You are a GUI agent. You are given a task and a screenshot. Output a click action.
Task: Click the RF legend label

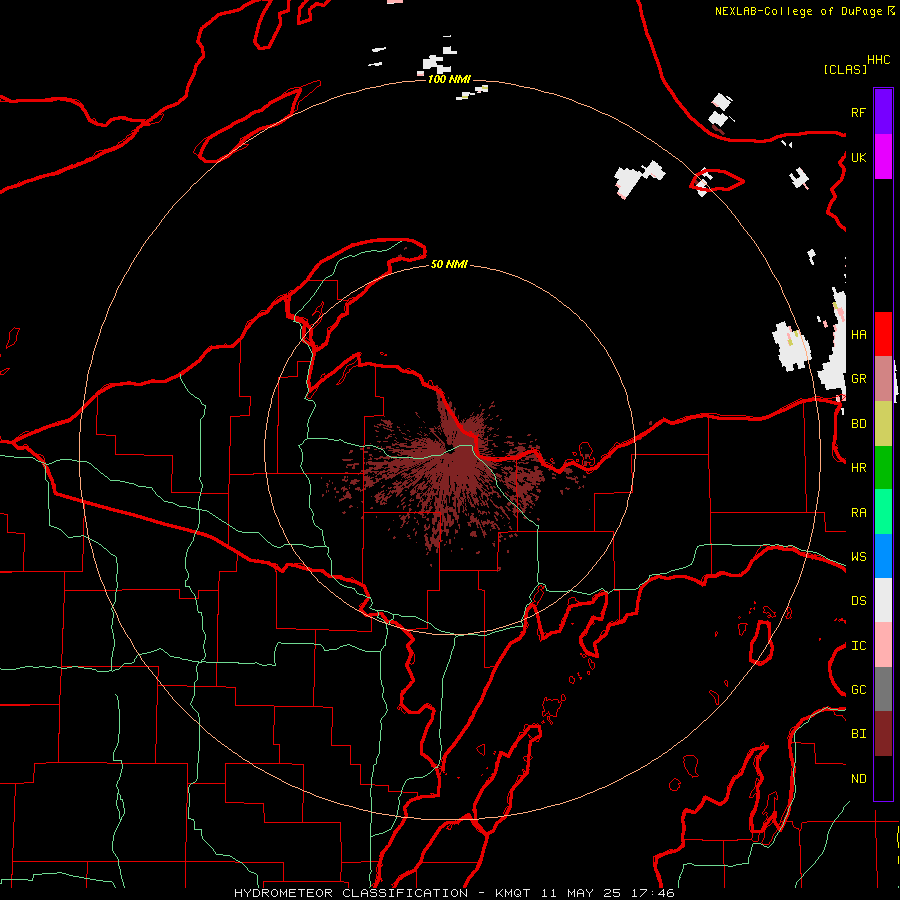point(858,112)
